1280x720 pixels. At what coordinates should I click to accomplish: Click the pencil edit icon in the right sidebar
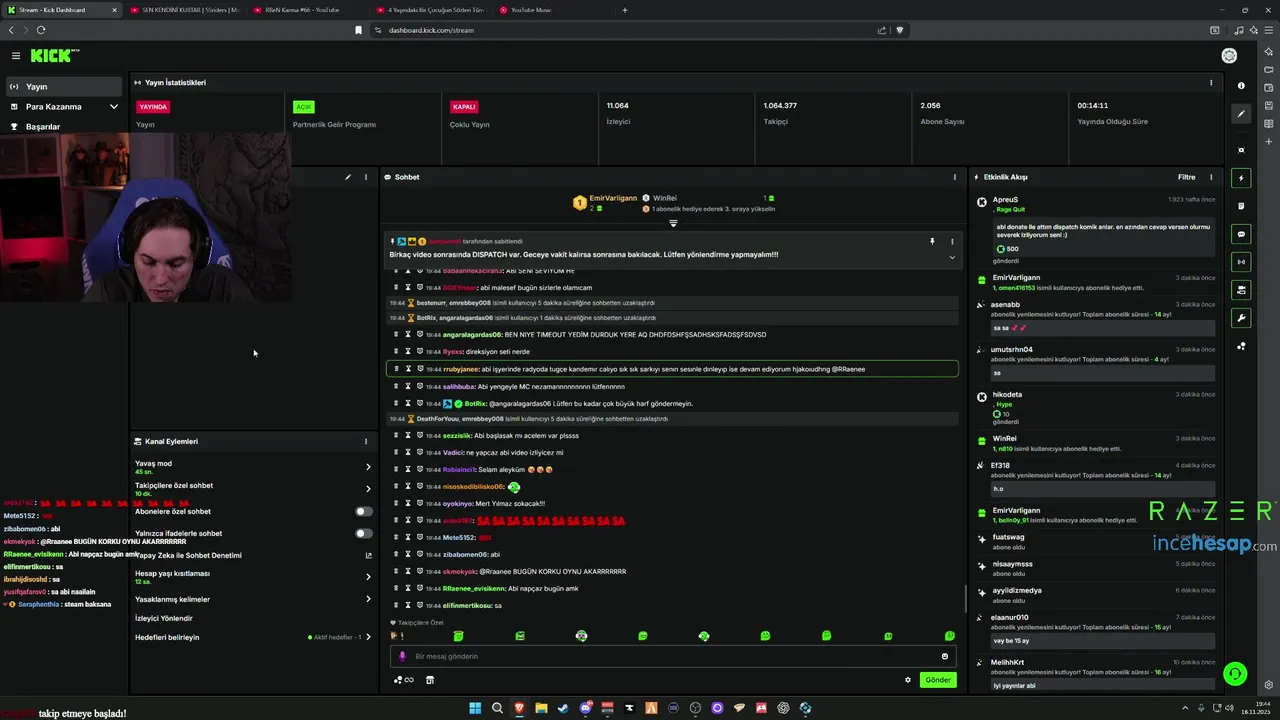click(x=1241, y=114)
